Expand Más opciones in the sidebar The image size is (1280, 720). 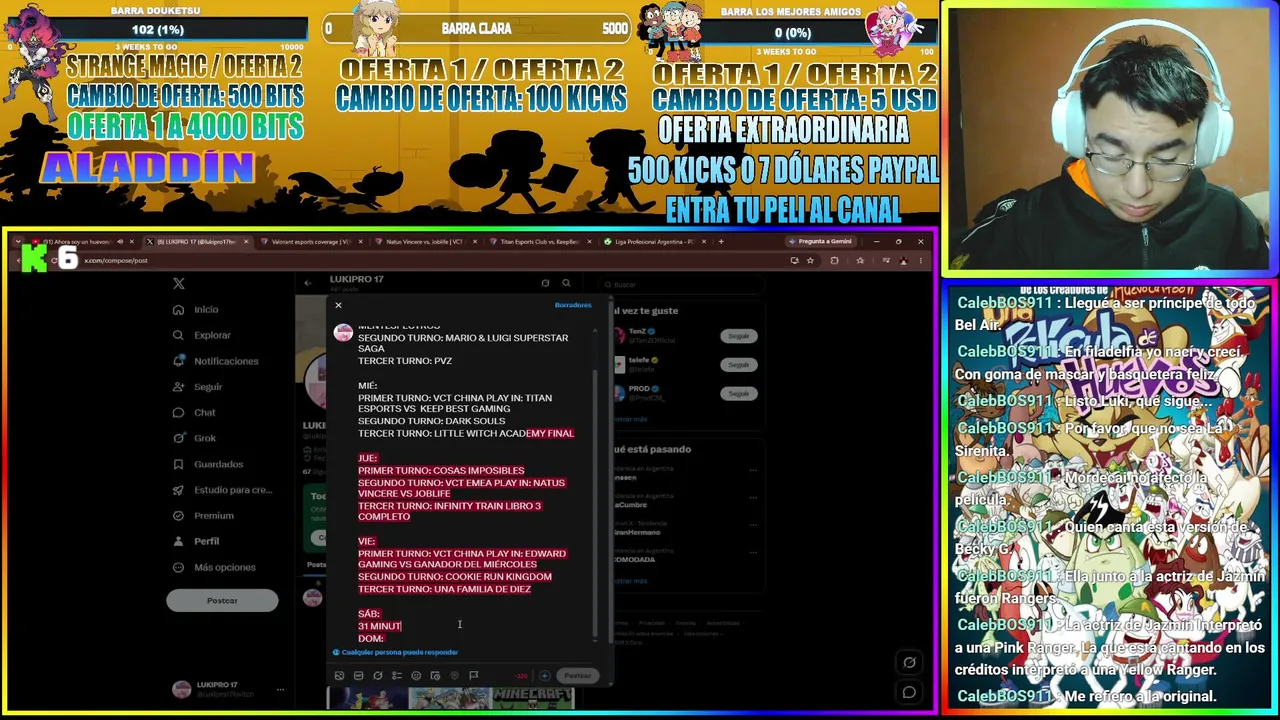pyautogui.click(x=213, y=567)
